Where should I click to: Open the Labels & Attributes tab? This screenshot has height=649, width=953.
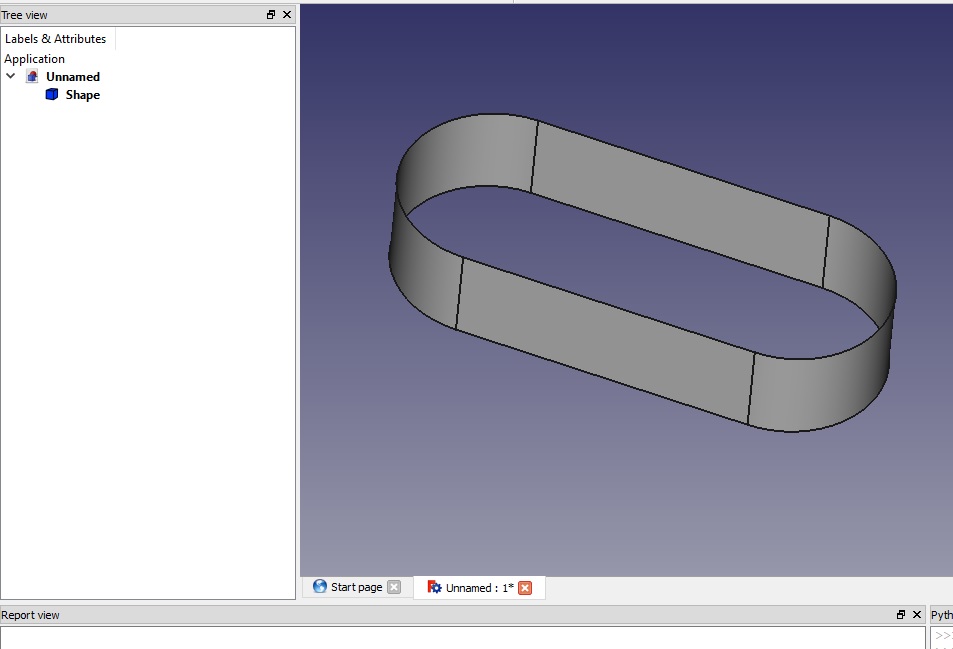(x=56, y=38)
